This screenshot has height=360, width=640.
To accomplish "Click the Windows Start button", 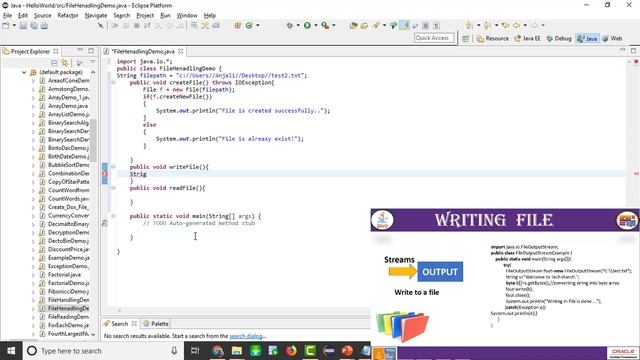I will coord(11,351).
